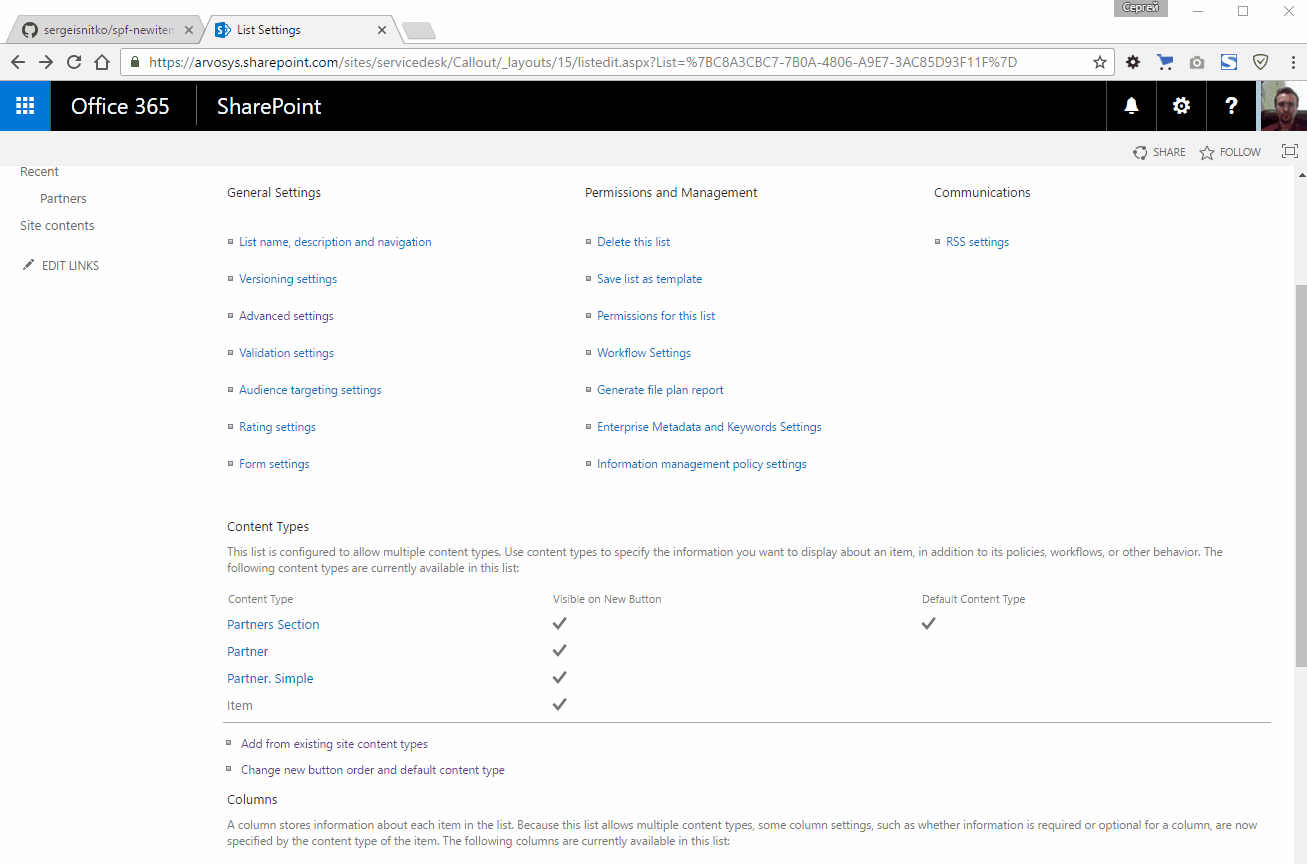Follow this site using the star icon
The height and width of the screenshot is (864, 1307).
click(1207, 152)
